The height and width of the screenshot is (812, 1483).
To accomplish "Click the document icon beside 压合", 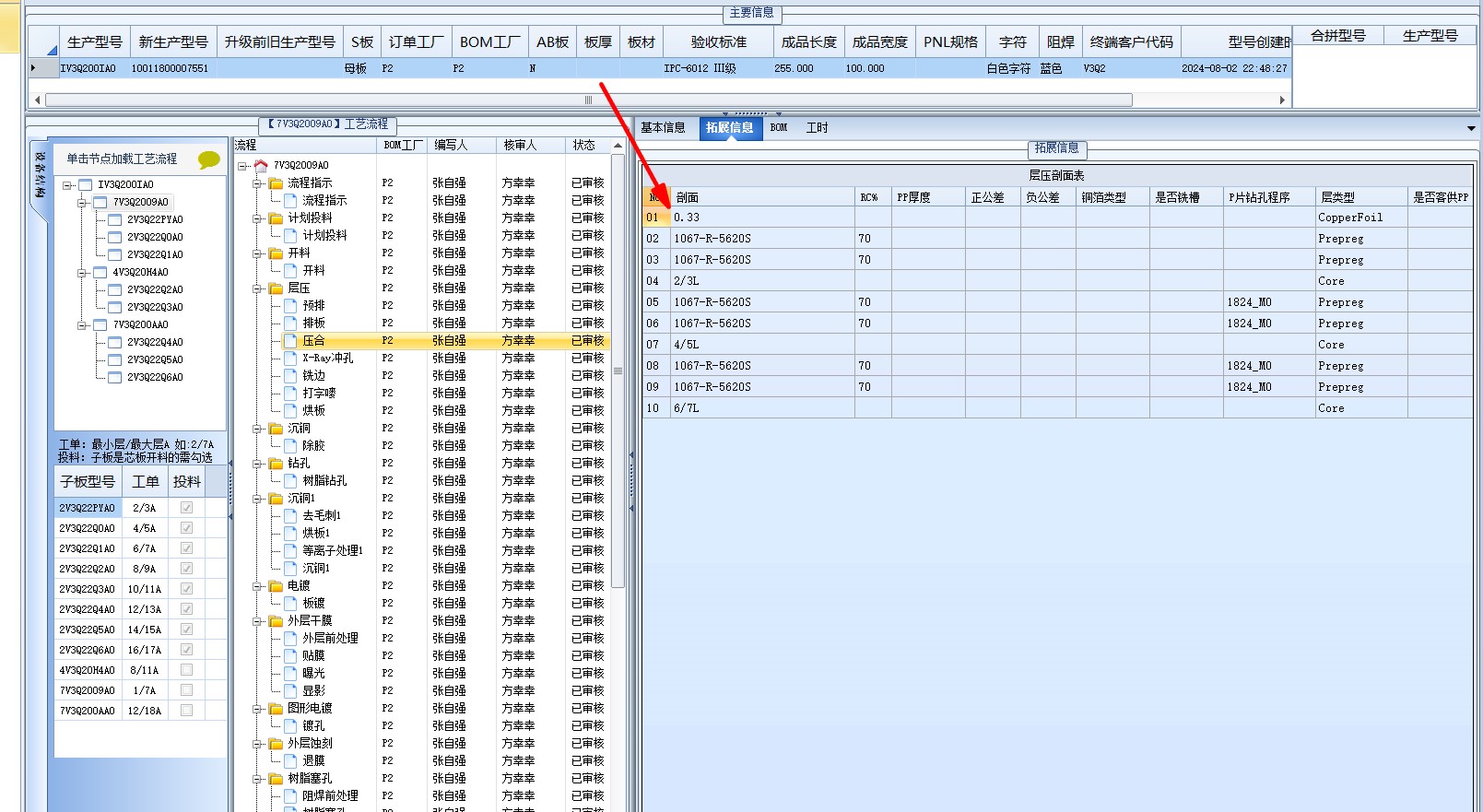I will (290, 341).
